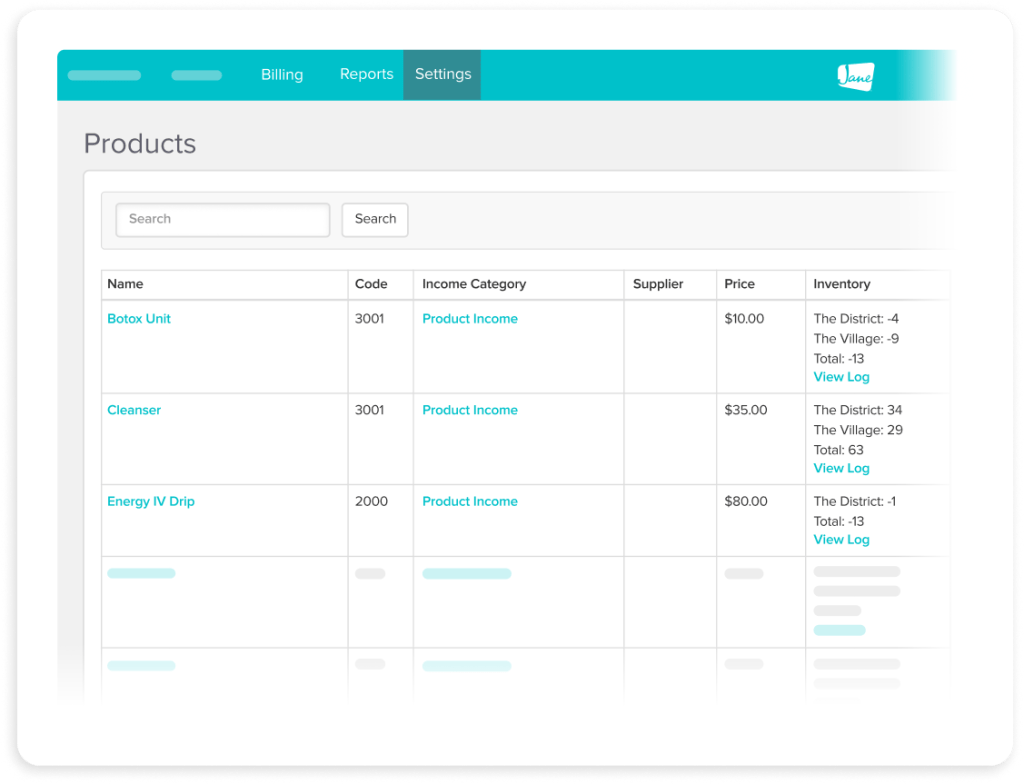This screenshot has height=784, width=1024.
Task: Click Product Income for Botox Unit
Action: pos(470,318)
